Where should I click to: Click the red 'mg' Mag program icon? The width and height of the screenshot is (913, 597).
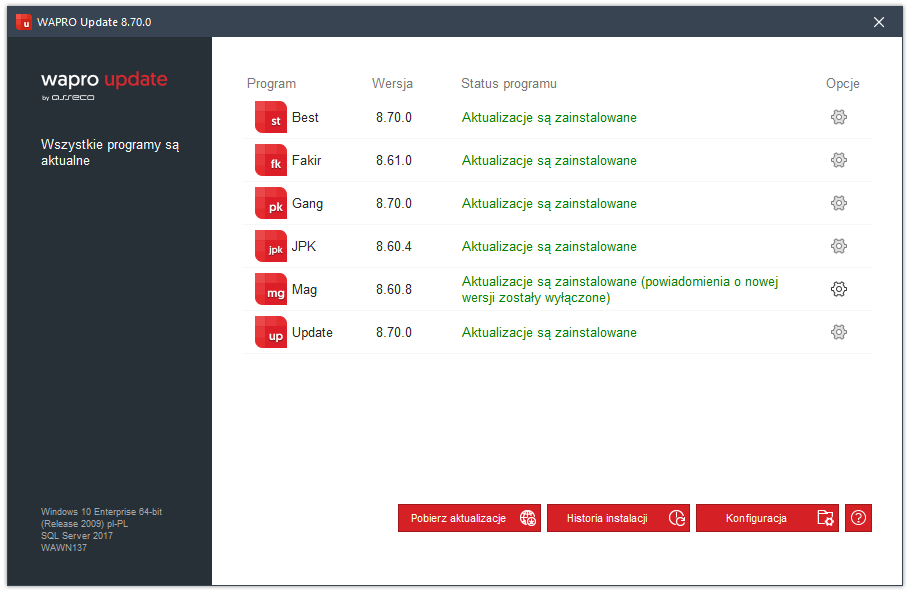pos(271,289)
